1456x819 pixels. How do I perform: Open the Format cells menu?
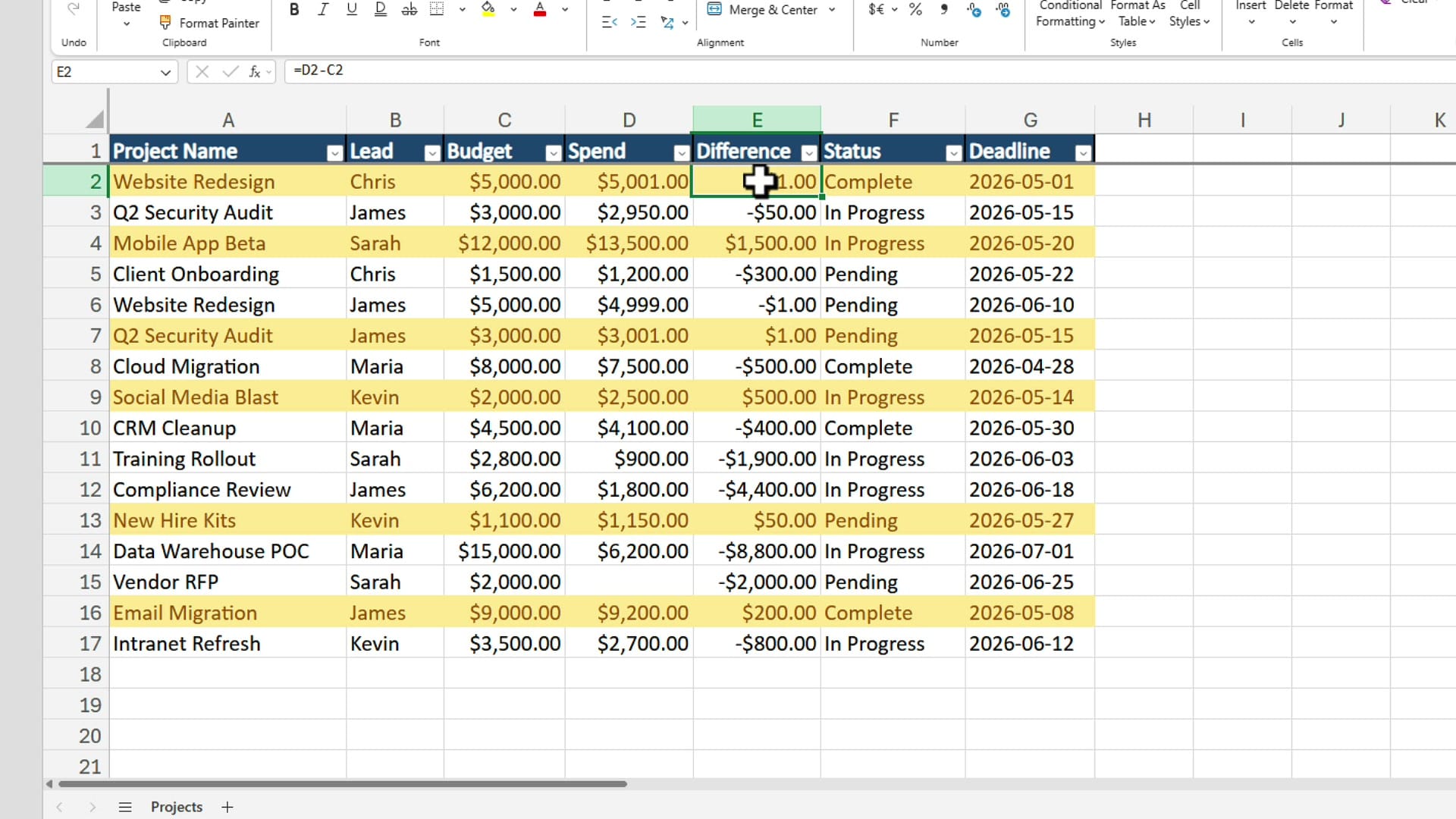(x=1333, y=14)
